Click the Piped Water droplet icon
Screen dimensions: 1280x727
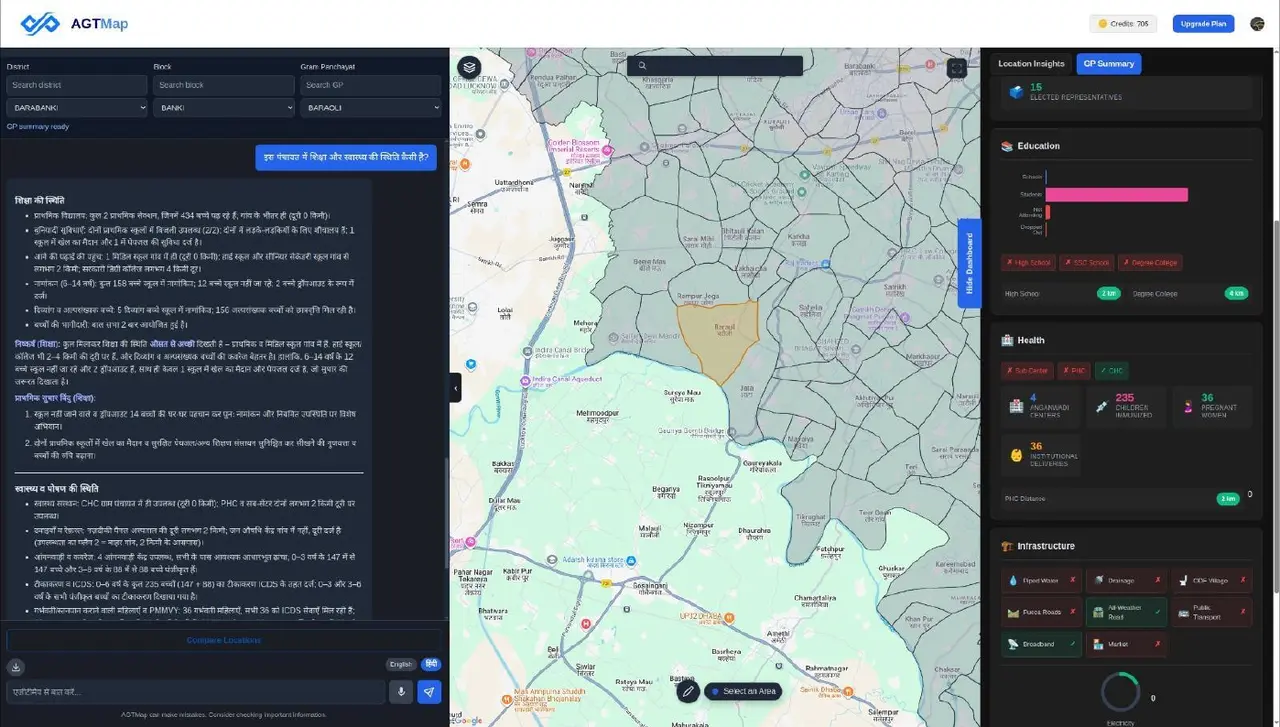point(1013,580)
